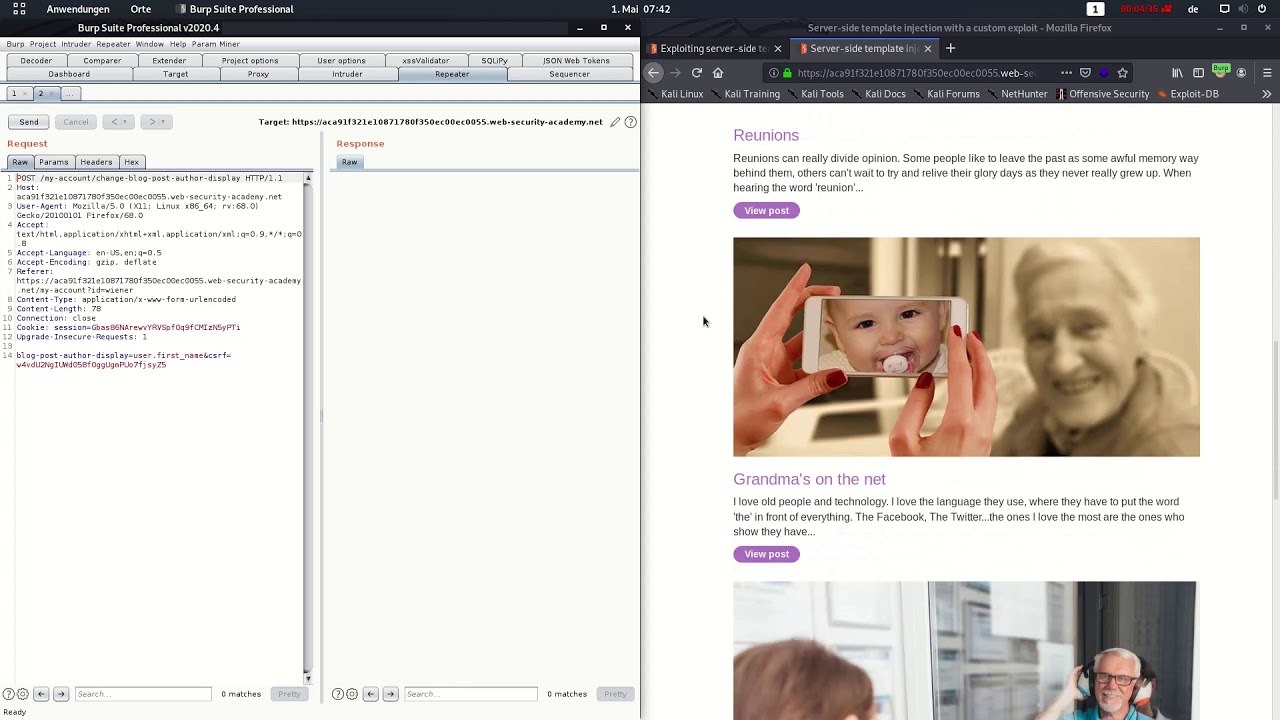Switch to the Intruder tab
Image resolution: width=1280 pixels, height=720 pixels.
[x=347, y=74]
